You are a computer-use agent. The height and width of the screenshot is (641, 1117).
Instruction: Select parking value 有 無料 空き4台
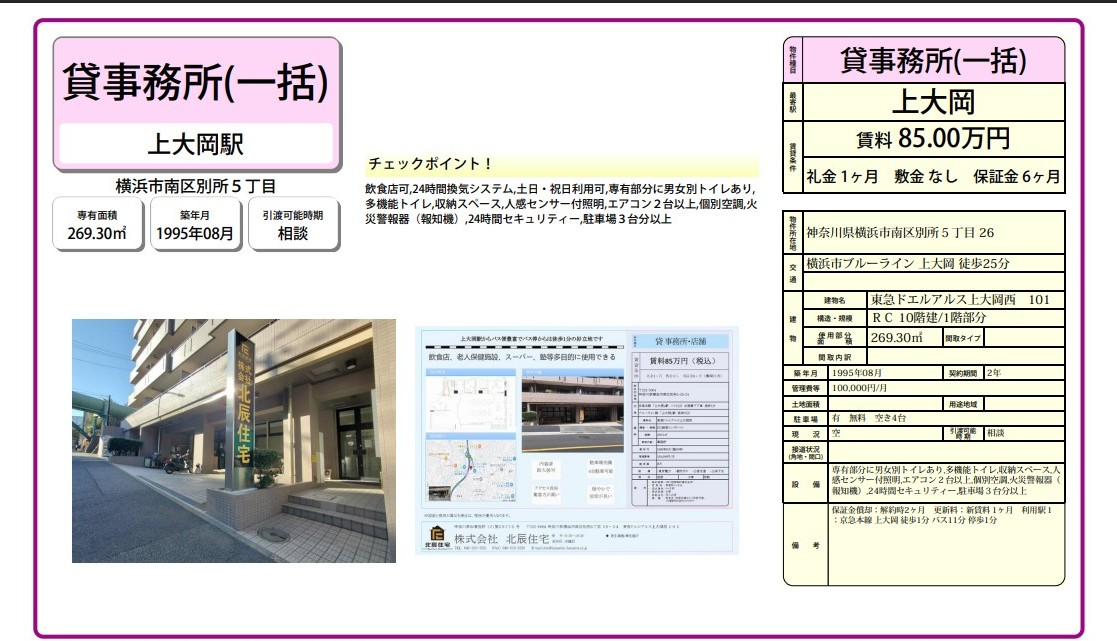point(868,418)
